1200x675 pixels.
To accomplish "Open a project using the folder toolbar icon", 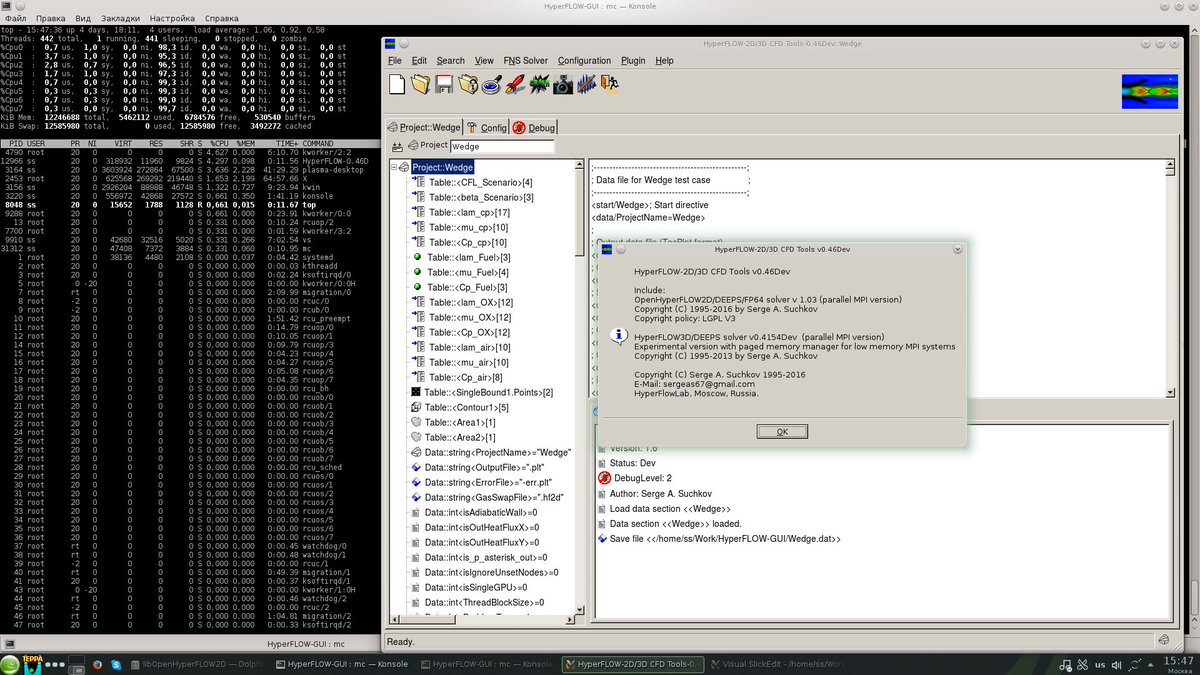I will pyautogui.click(x=421, y=84).
